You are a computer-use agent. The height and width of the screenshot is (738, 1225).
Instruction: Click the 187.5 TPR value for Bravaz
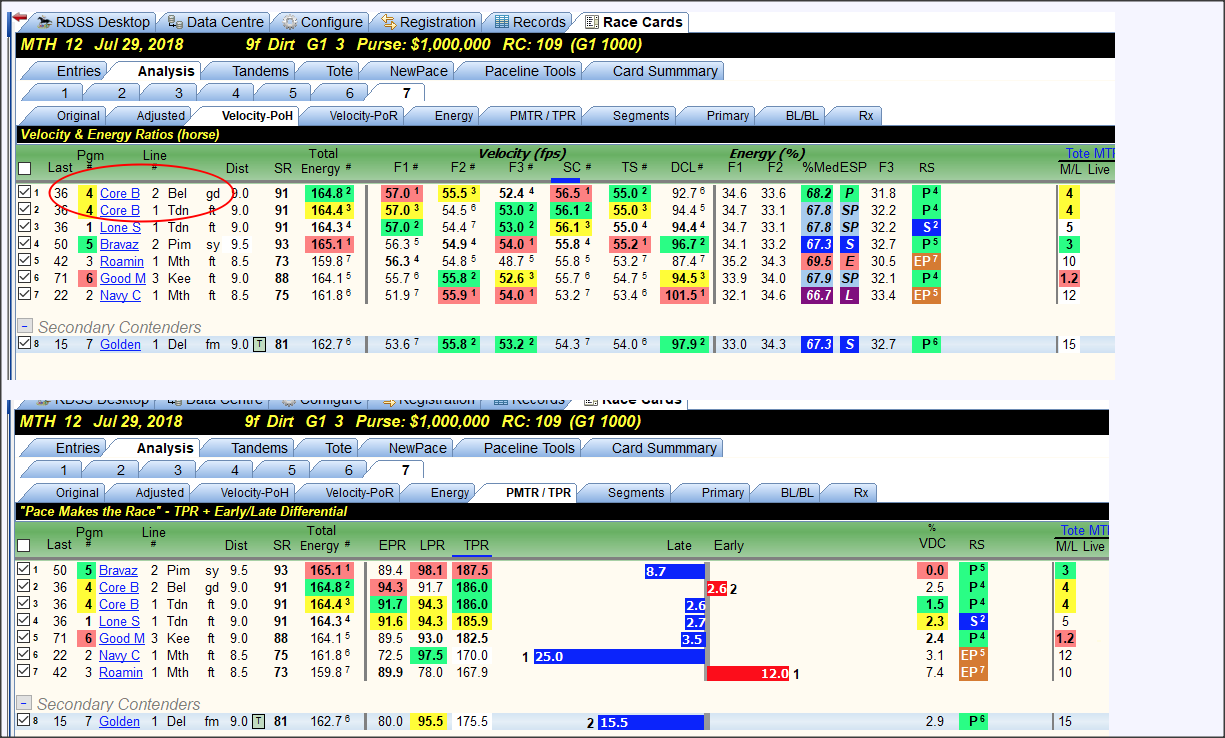pyautogui.click(x=472, y=570)
